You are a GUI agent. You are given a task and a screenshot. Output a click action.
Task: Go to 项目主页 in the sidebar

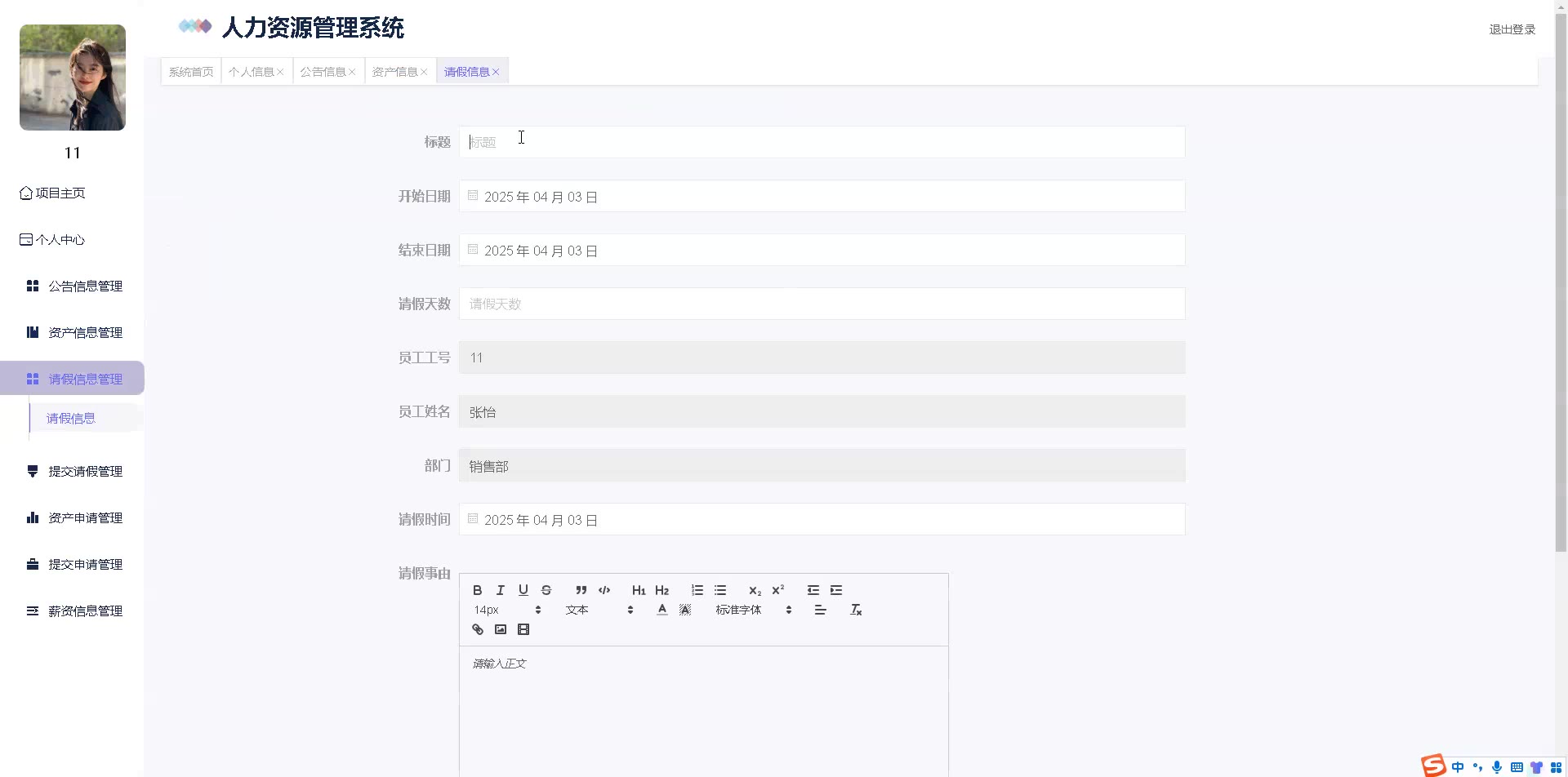coord(53,193)
